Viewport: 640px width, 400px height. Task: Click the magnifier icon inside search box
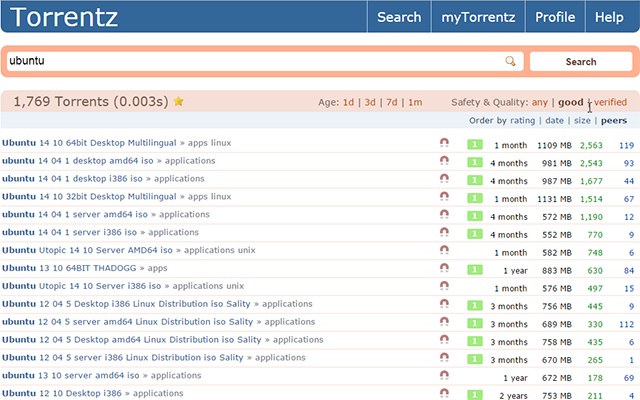click(510, 61)
